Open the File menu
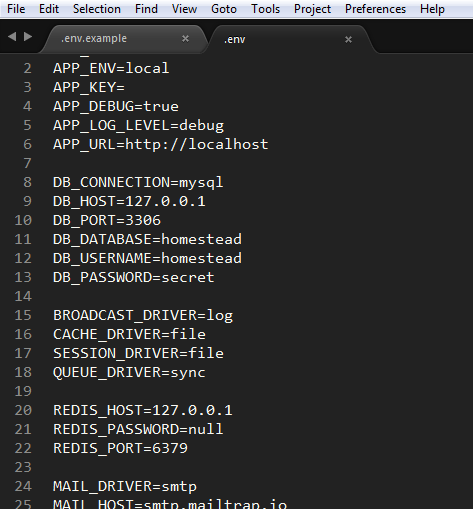This screenshot has height=509, width=473. coord(16,9)
